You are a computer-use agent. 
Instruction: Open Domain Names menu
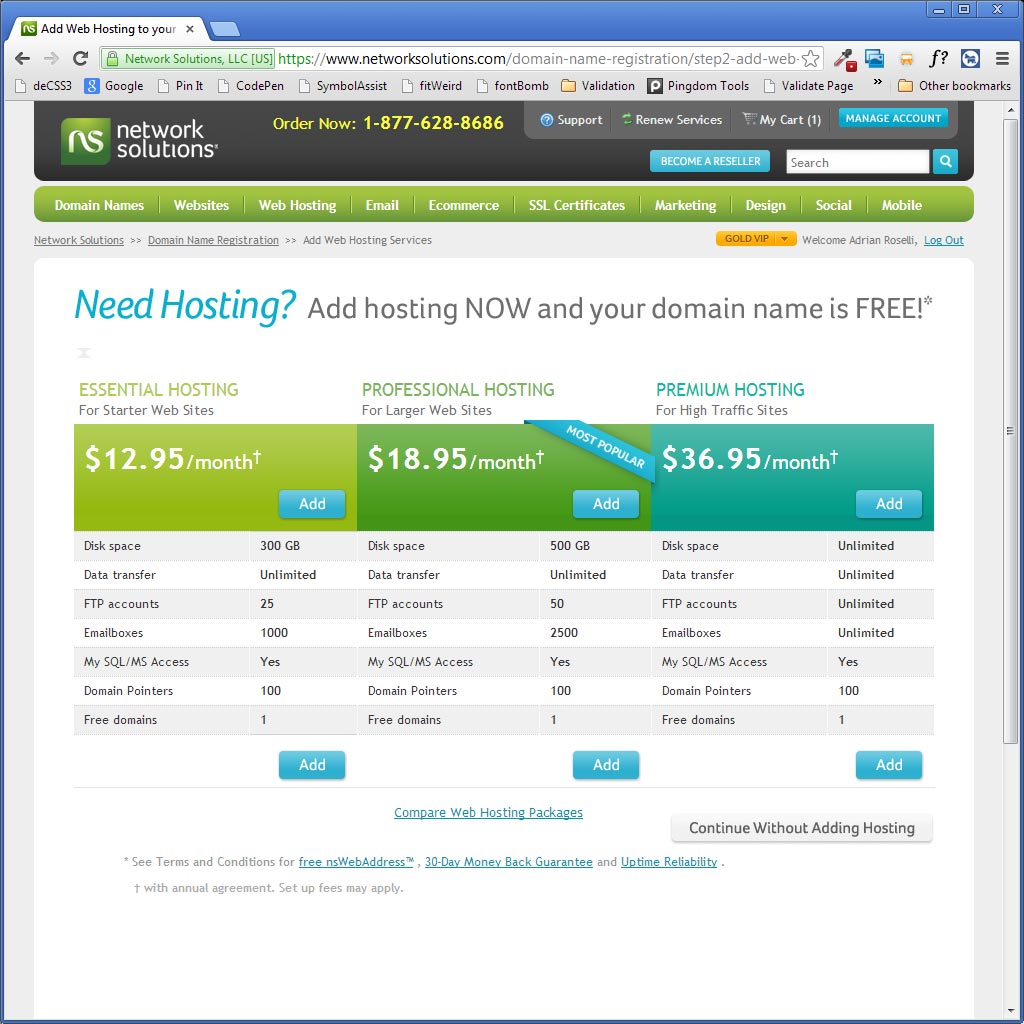pyautogui.click(x=99, y=205)
